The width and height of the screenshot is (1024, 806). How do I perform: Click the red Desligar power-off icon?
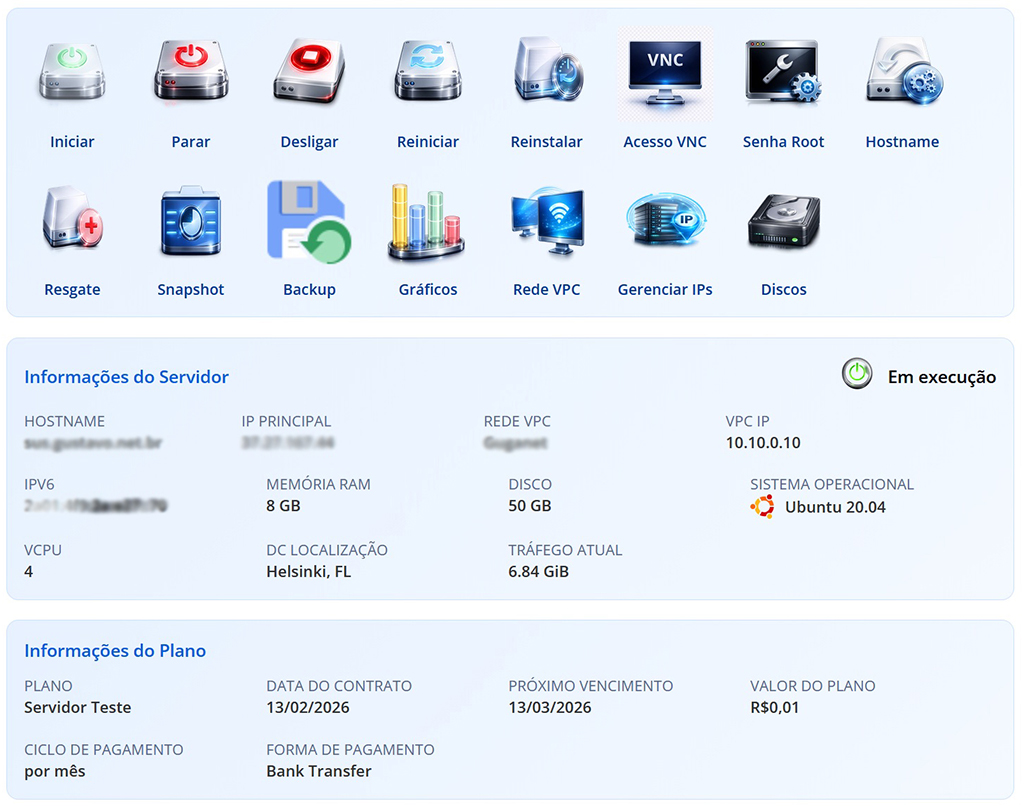pos(309,70)
